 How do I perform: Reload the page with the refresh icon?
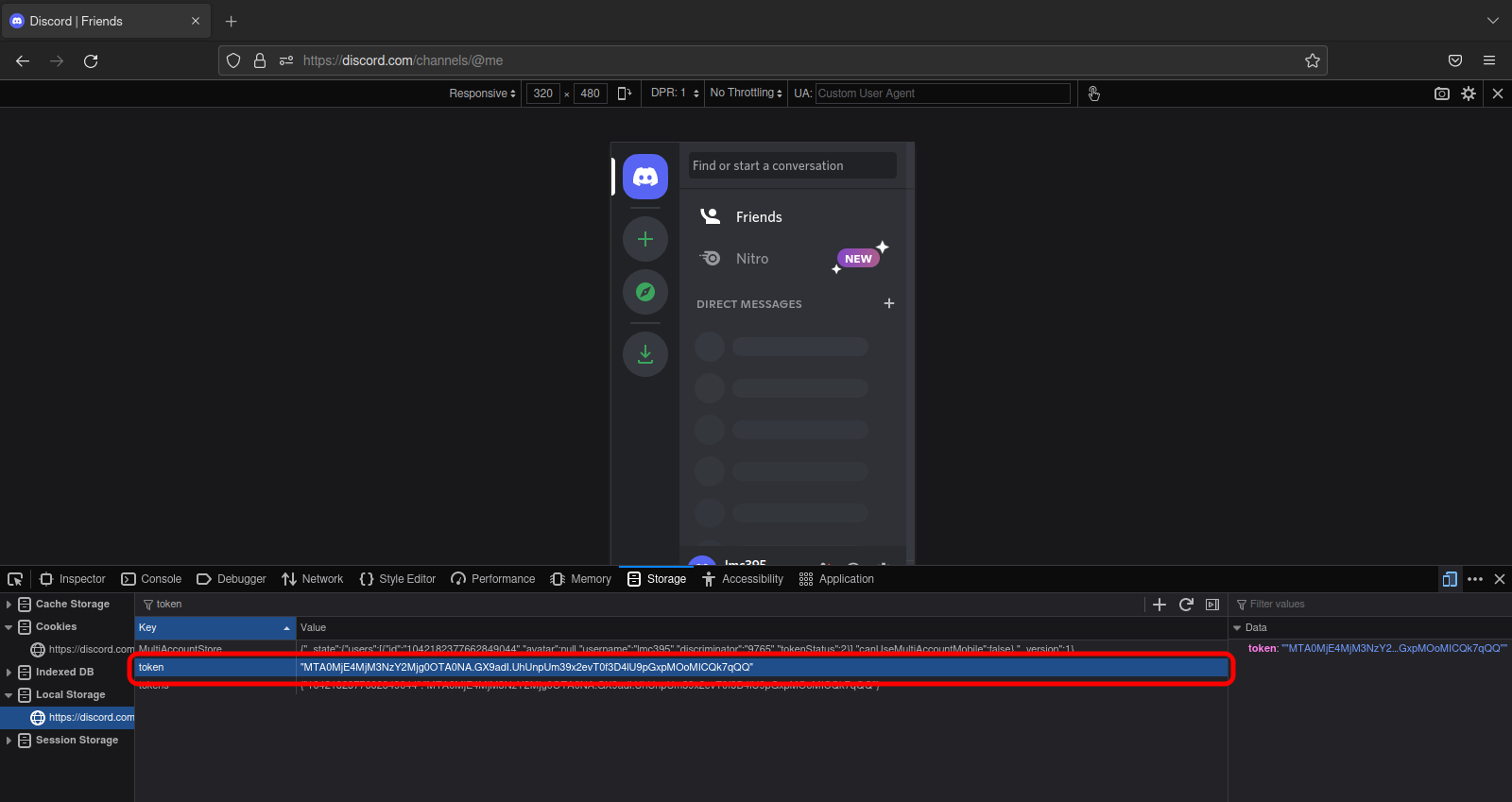pos(91,60)
